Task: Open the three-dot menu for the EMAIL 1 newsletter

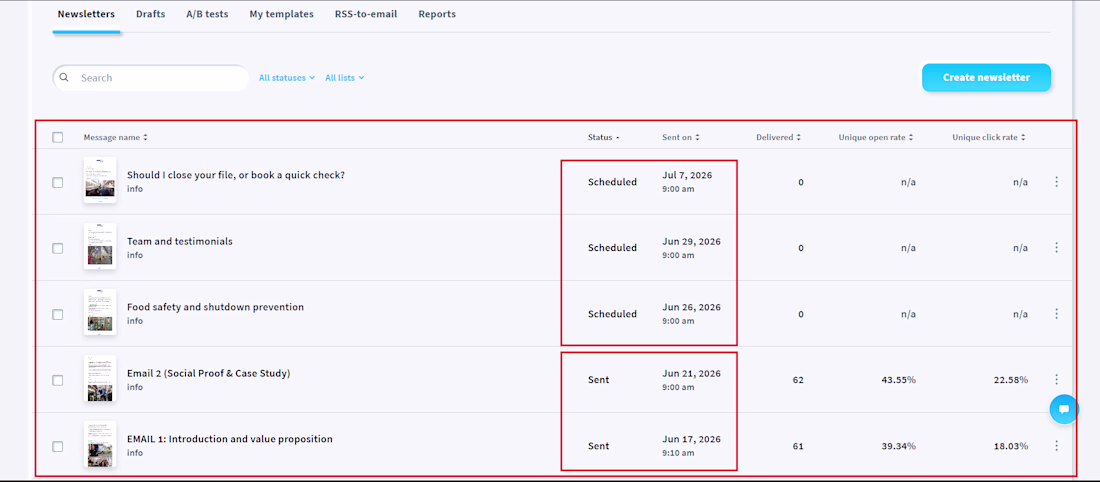Action: (1057, 446)
